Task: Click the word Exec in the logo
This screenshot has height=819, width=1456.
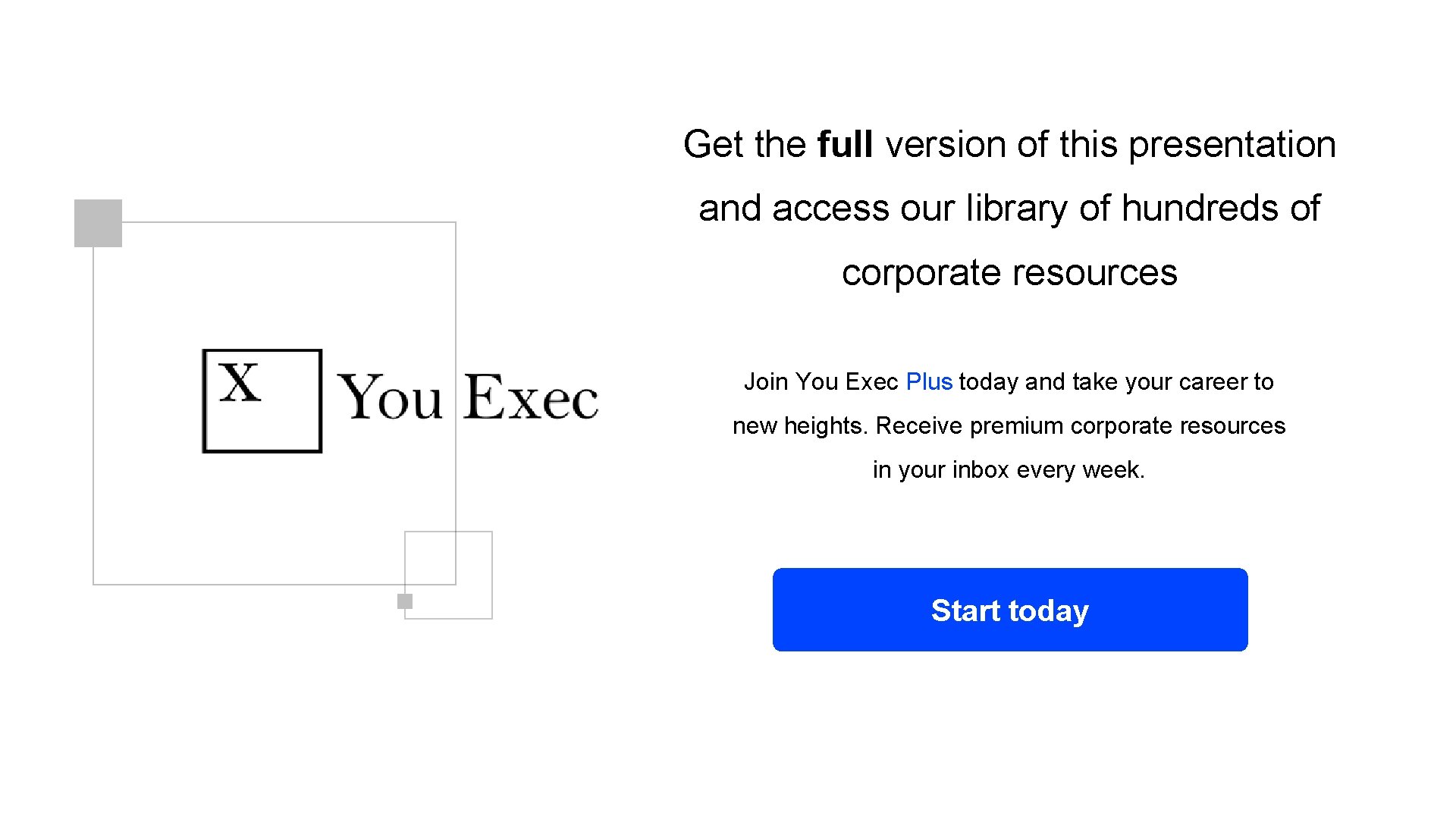Action: pos(531,397)
